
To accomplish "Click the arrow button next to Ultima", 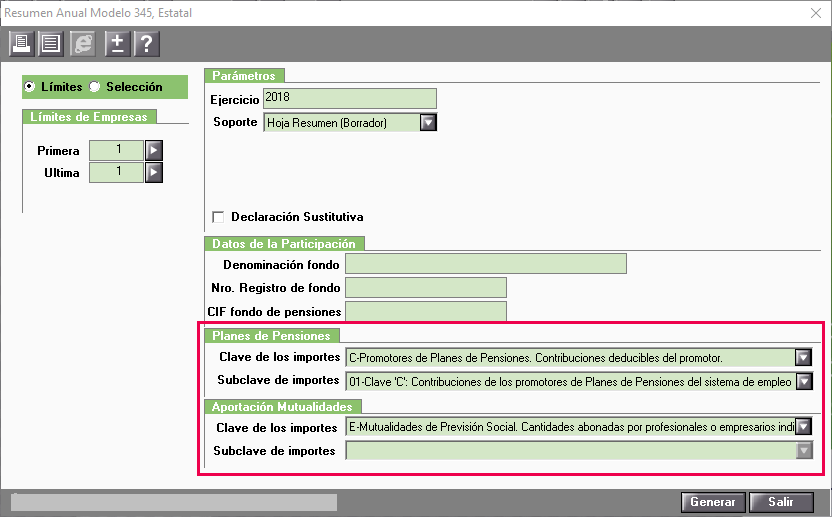I will click(x=154, y=173).
